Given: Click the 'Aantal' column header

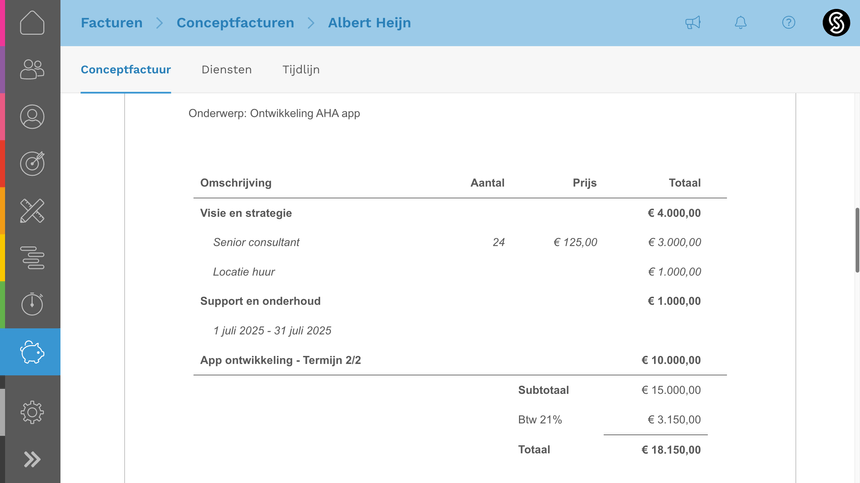Looking at the screenshot, I should 487,183.
